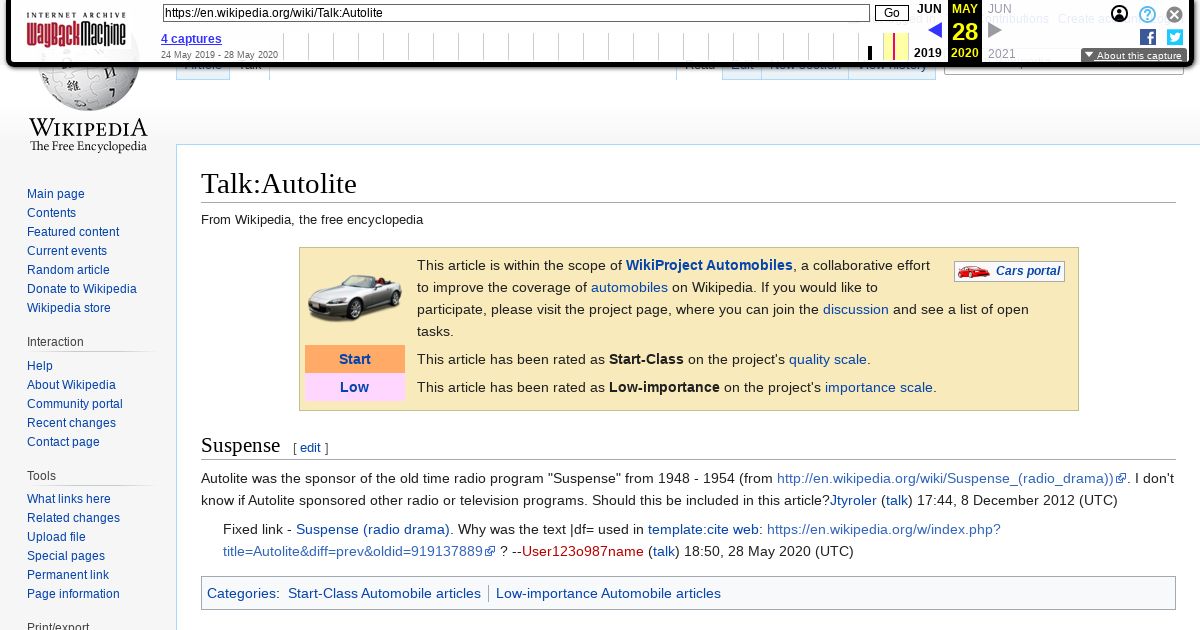Open the Categories link
Screen dimensions: 1200x630
point(242,593)
